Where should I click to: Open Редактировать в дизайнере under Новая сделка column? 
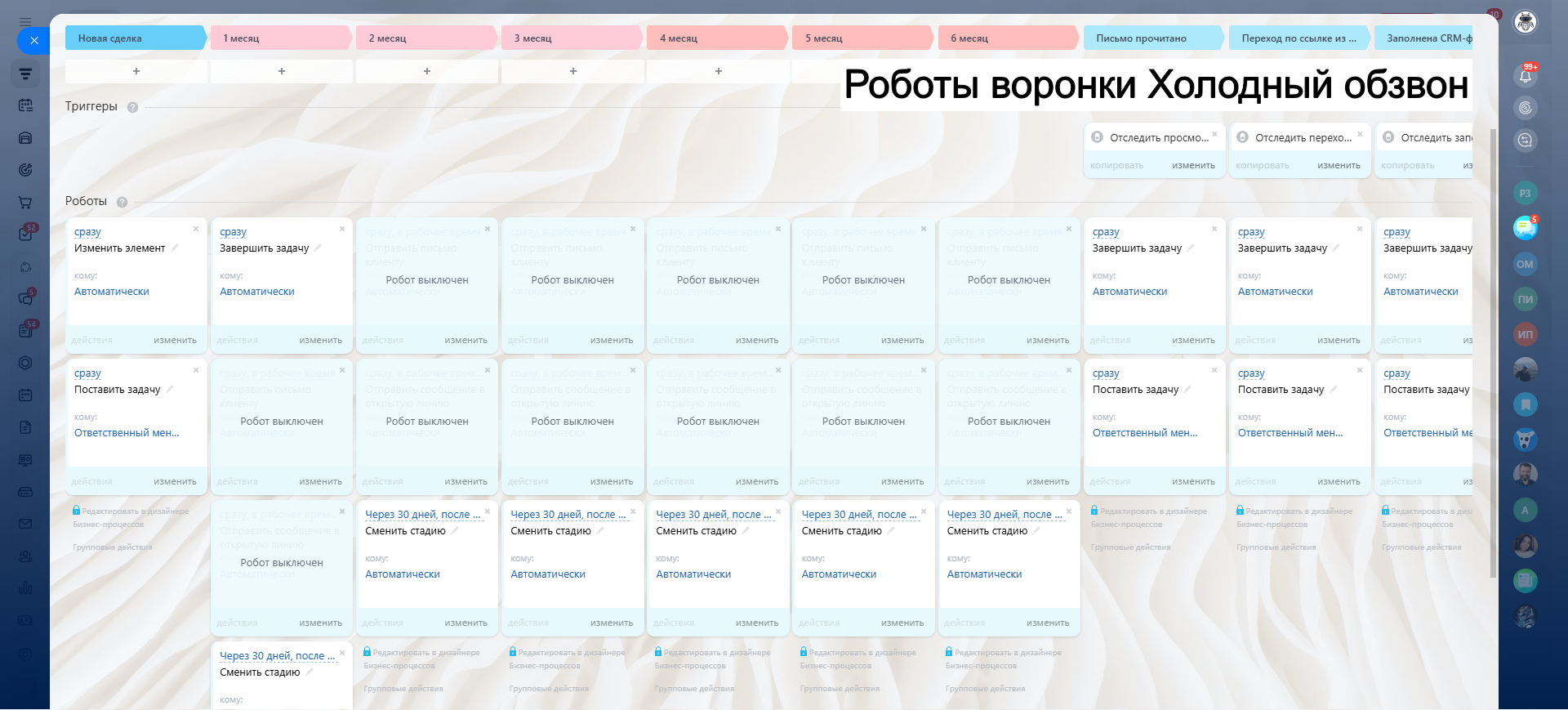(x=135, y=511)
